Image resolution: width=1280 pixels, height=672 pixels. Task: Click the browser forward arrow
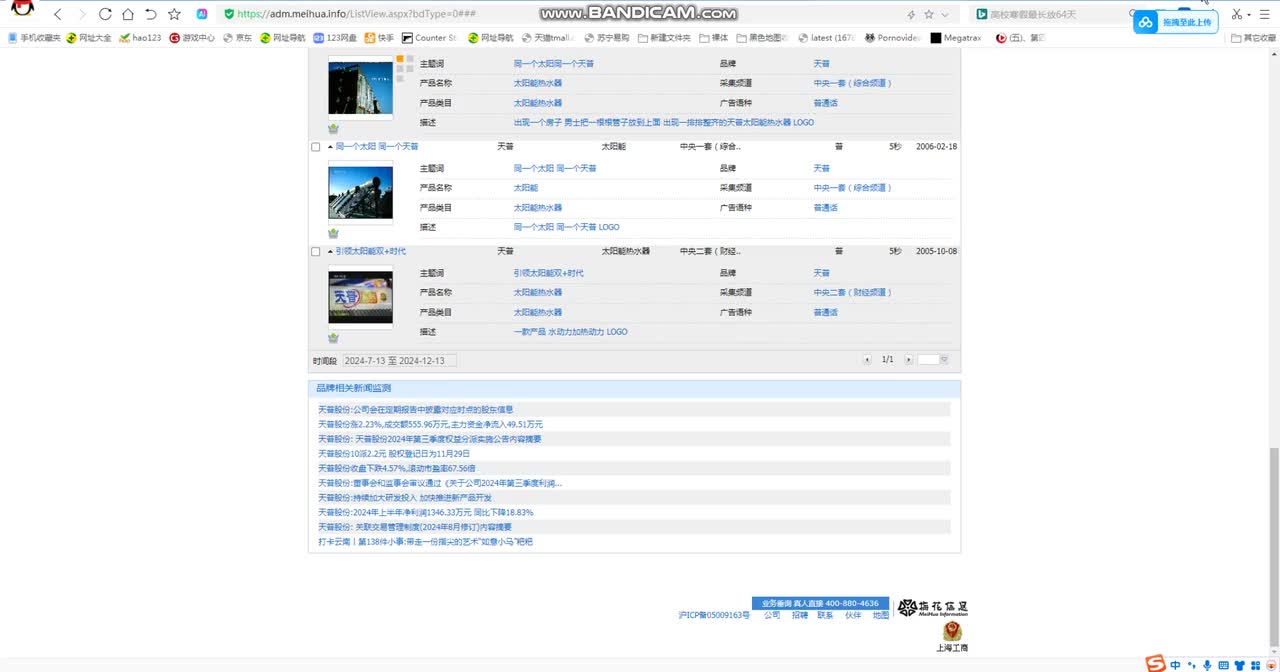click(x=81, y=14)
